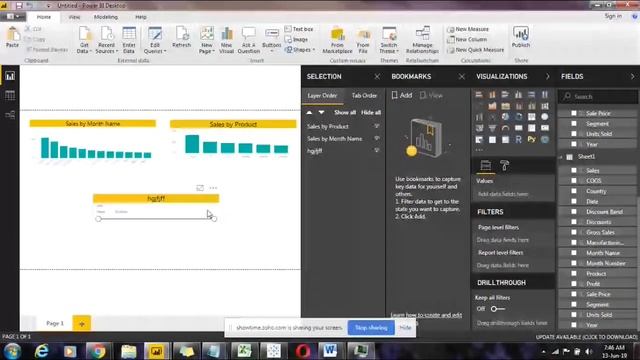Viewport: 640px width, 360px height.
Task: Collapse the Sheet1 table in Fields
Action: [561, 157]
